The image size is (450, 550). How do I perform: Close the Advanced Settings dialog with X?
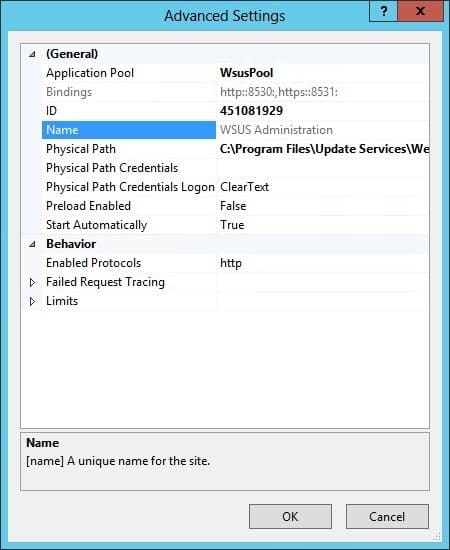tap(421, 11)
